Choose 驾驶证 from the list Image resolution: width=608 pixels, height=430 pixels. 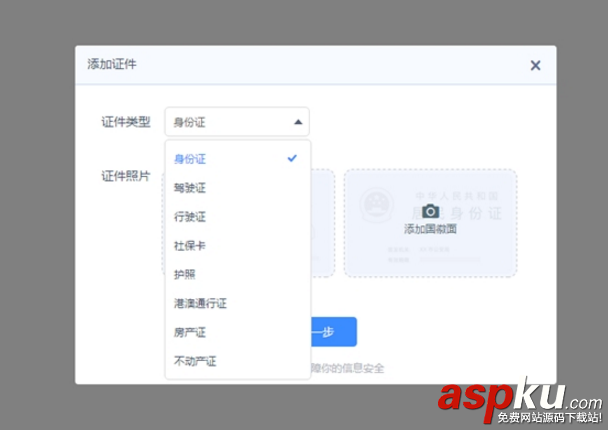[238, 188]
